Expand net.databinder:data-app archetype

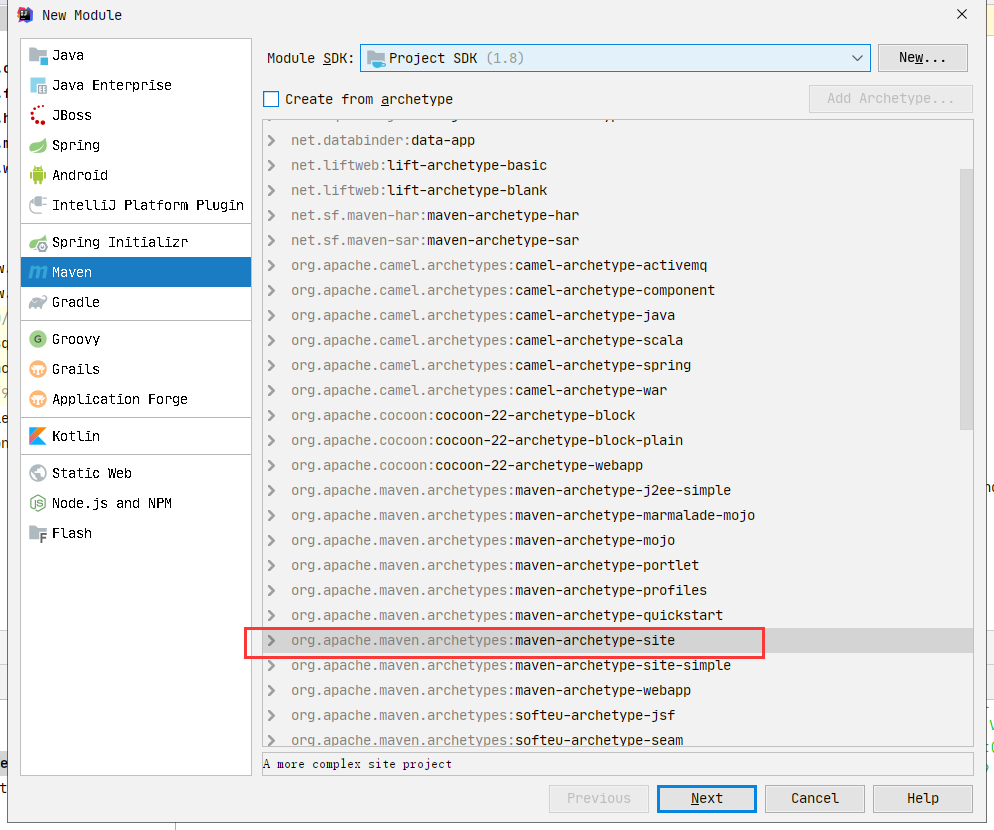coord(271,140)
